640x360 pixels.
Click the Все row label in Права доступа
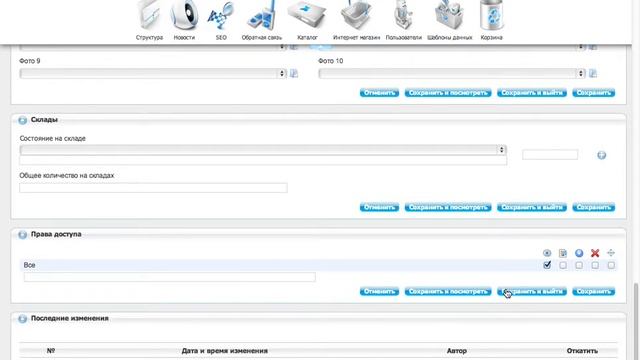(29, 265)
